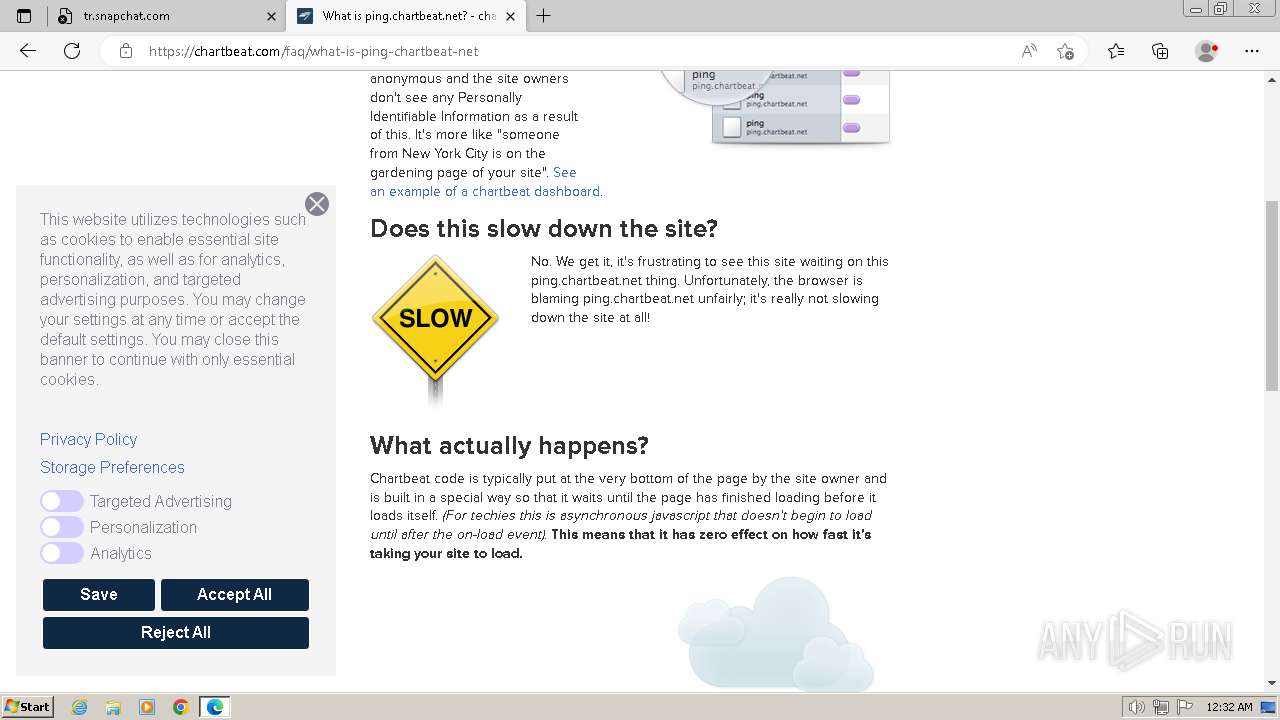Launch Internet Explorer from taskbar

(80, 707)
